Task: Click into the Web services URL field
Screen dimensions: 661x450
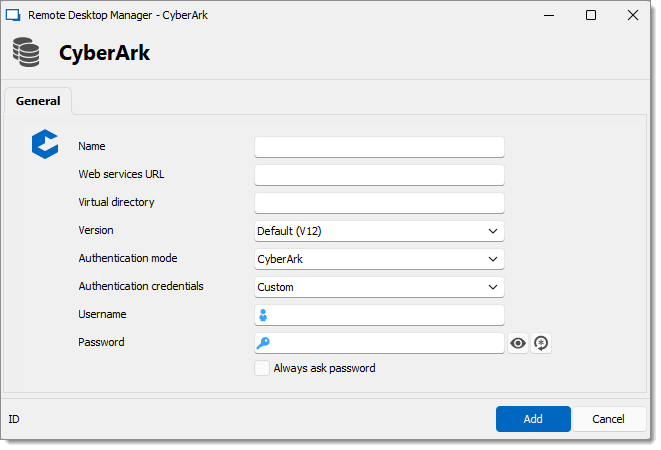Action: coord(379,175)
